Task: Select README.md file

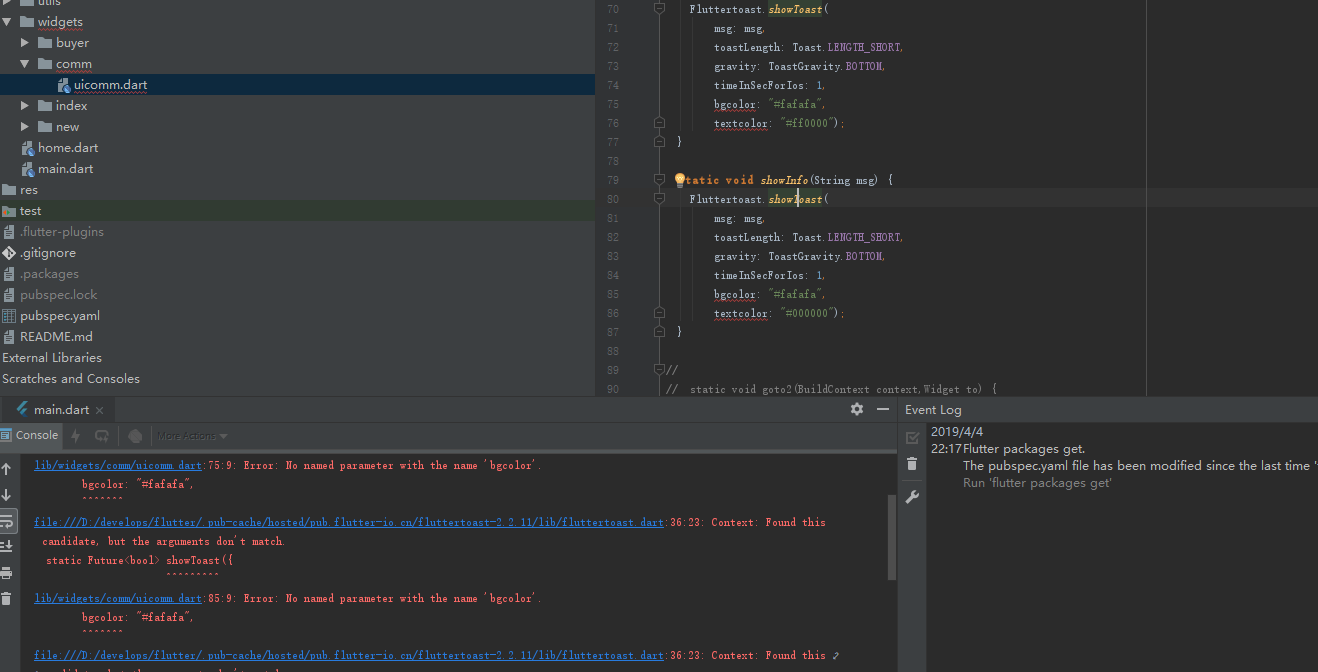Action: click(56, 337)
